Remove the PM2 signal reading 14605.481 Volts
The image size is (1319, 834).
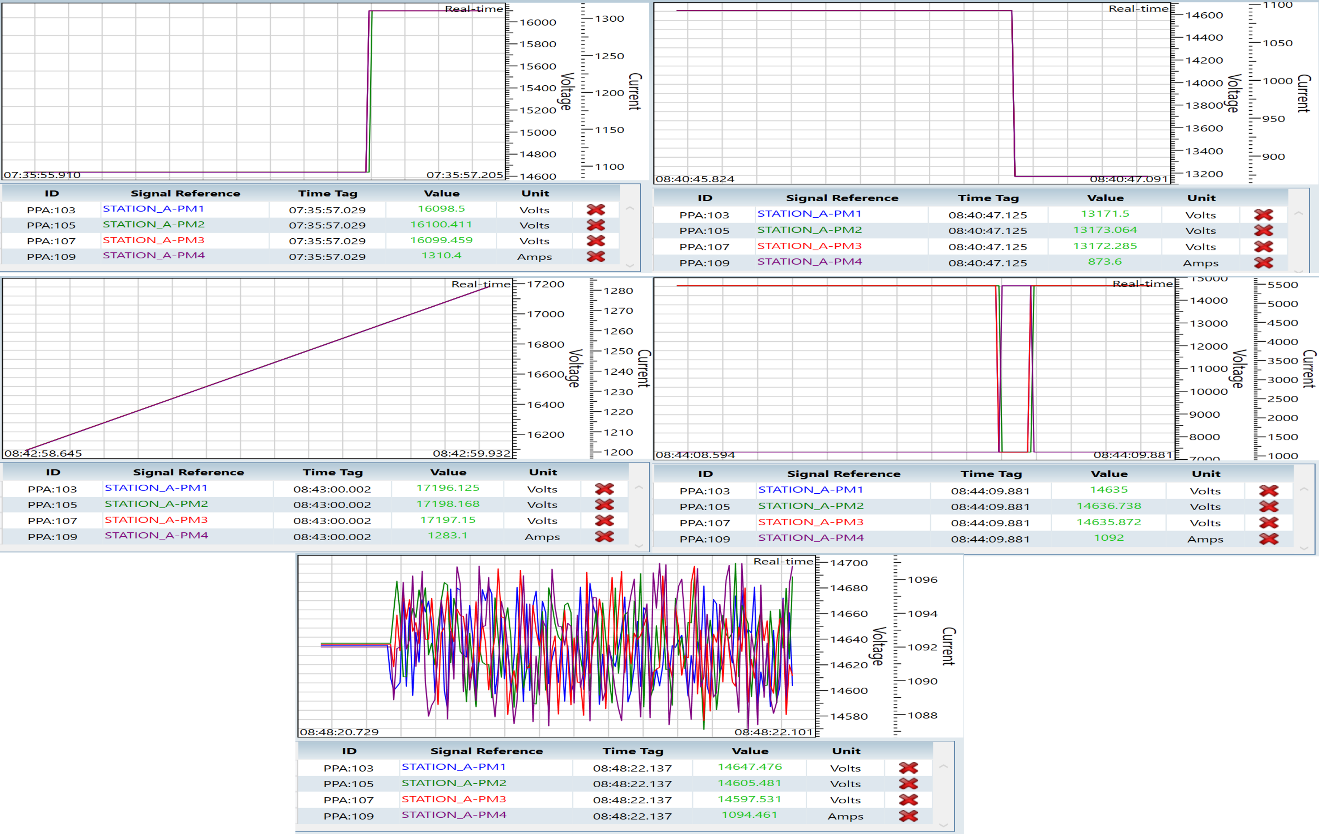[x=908, y=784]
